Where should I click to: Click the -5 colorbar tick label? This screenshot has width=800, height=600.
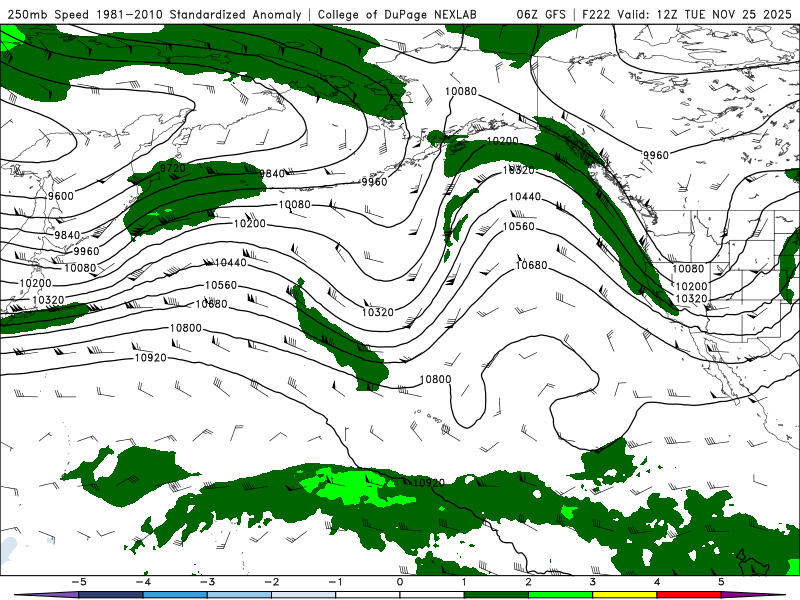(78, 582)
